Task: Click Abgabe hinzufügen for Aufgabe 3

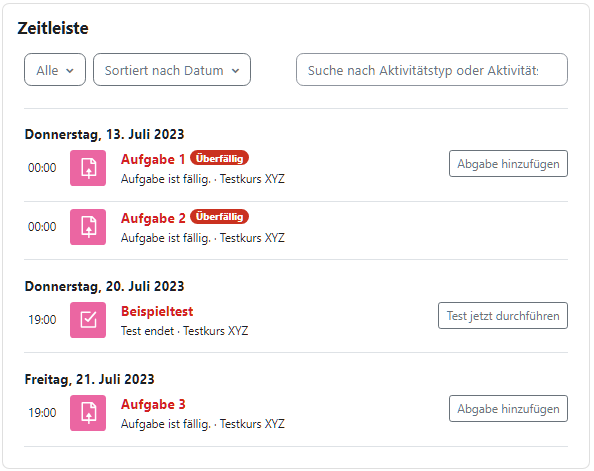Action: point(508,408)
